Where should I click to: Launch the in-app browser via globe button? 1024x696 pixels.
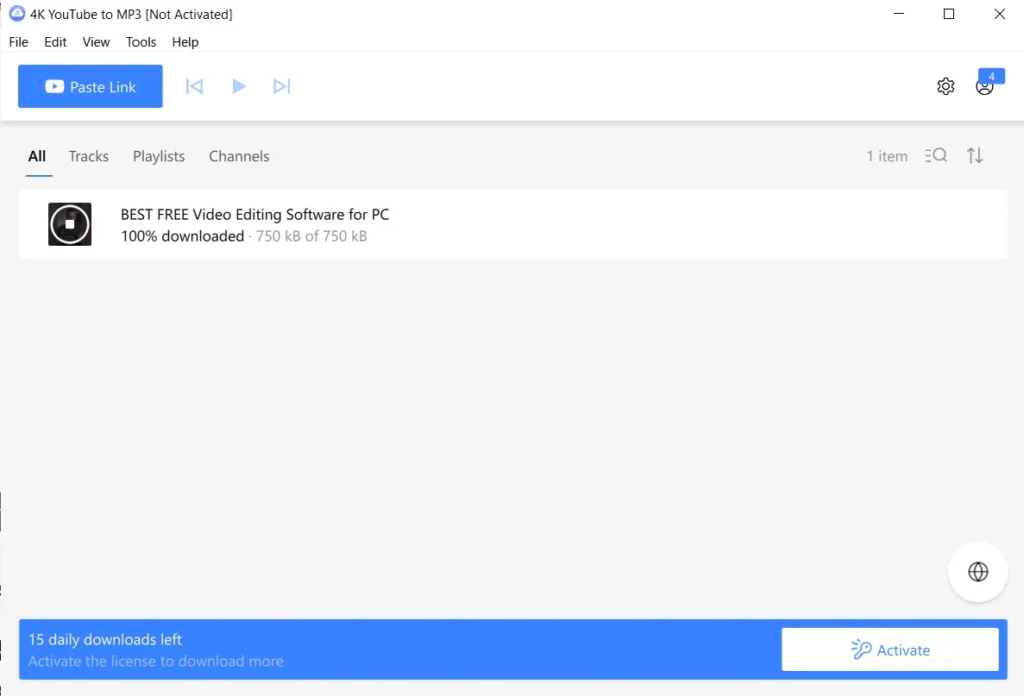[x=977, y=571]
